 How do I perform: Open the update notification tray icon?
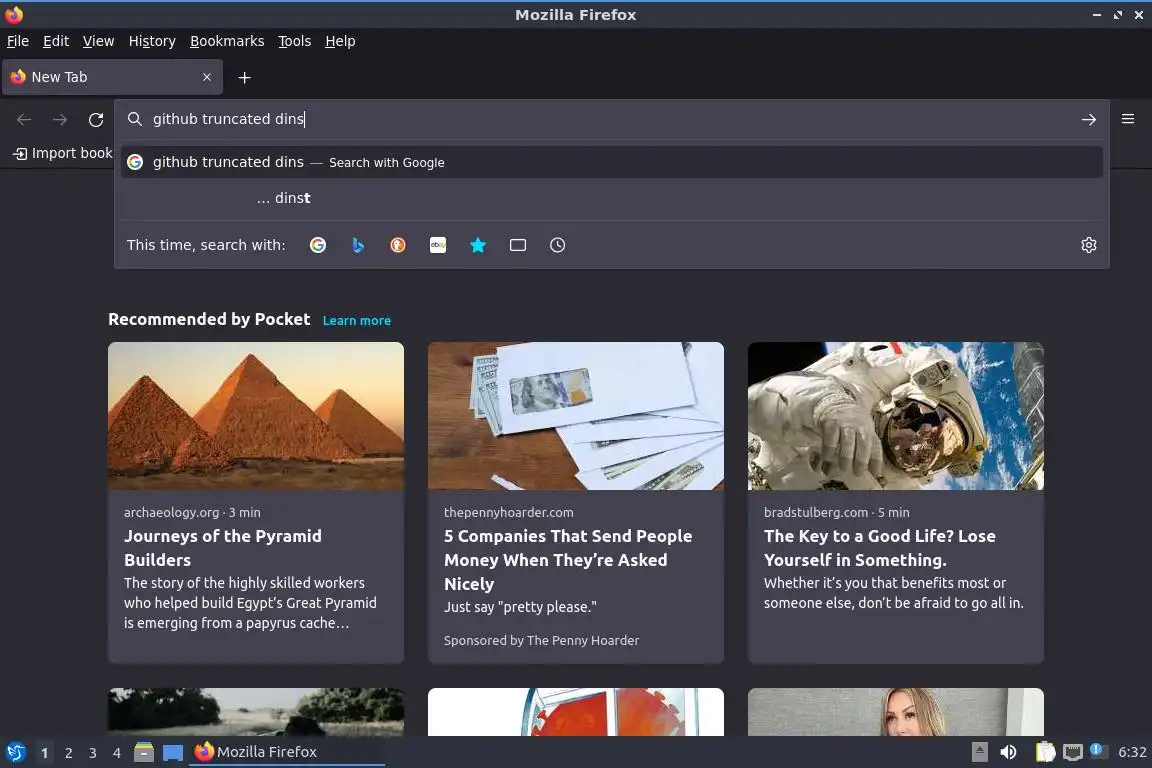1096,750
